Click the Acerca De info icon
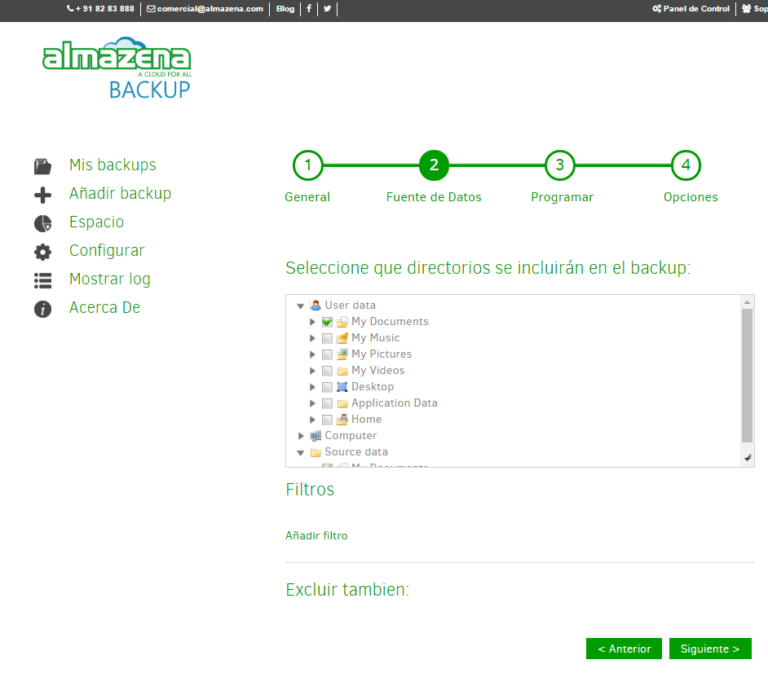This screenshot has height=673, width=768. [42, 309]
